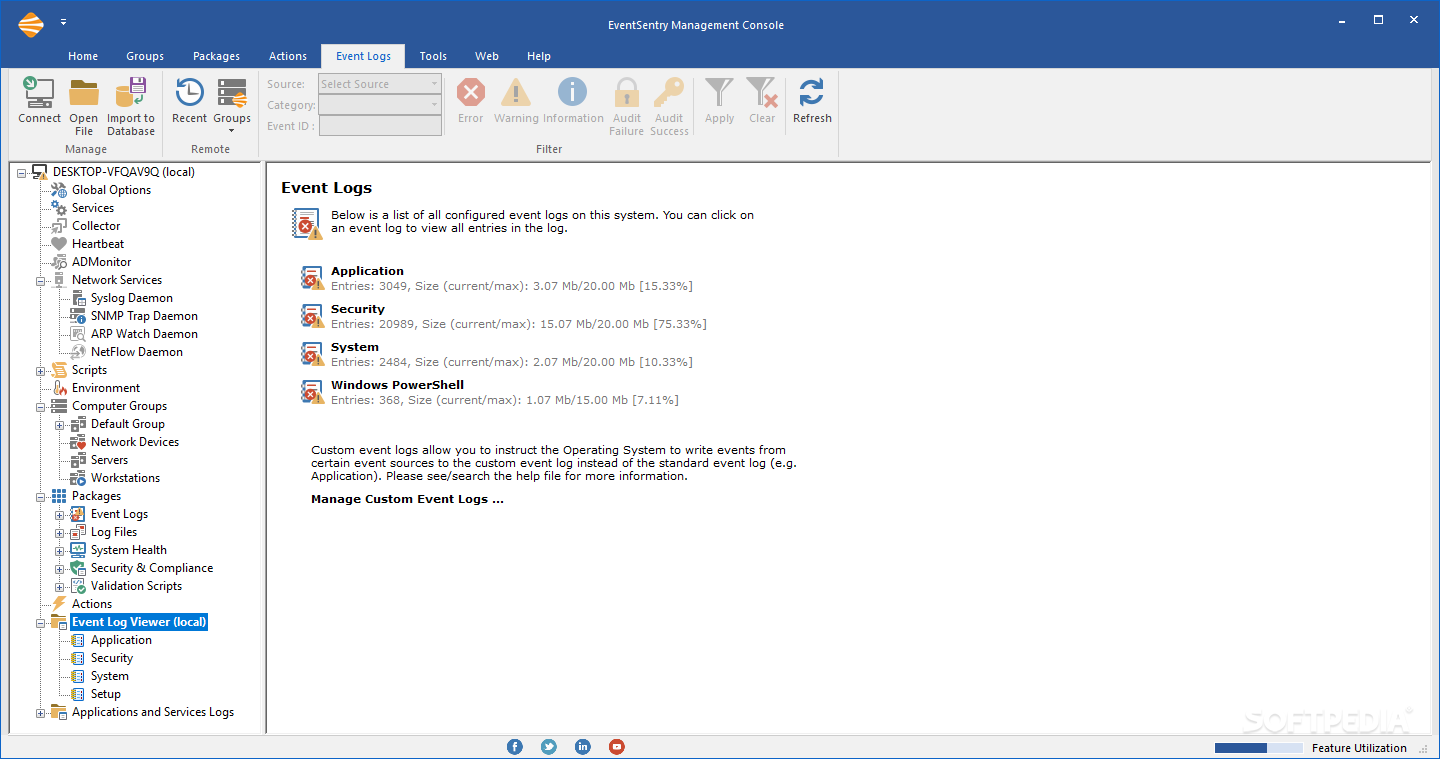1440x759 pixels.
Task: Select the Environment tree item
Action: coord(106,388)
